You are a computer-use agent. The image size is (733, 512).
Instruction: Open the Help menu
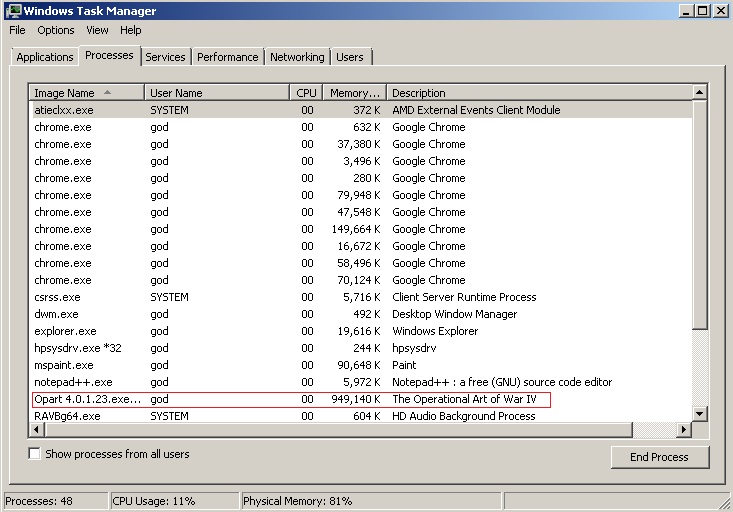(x=130, y=30)
